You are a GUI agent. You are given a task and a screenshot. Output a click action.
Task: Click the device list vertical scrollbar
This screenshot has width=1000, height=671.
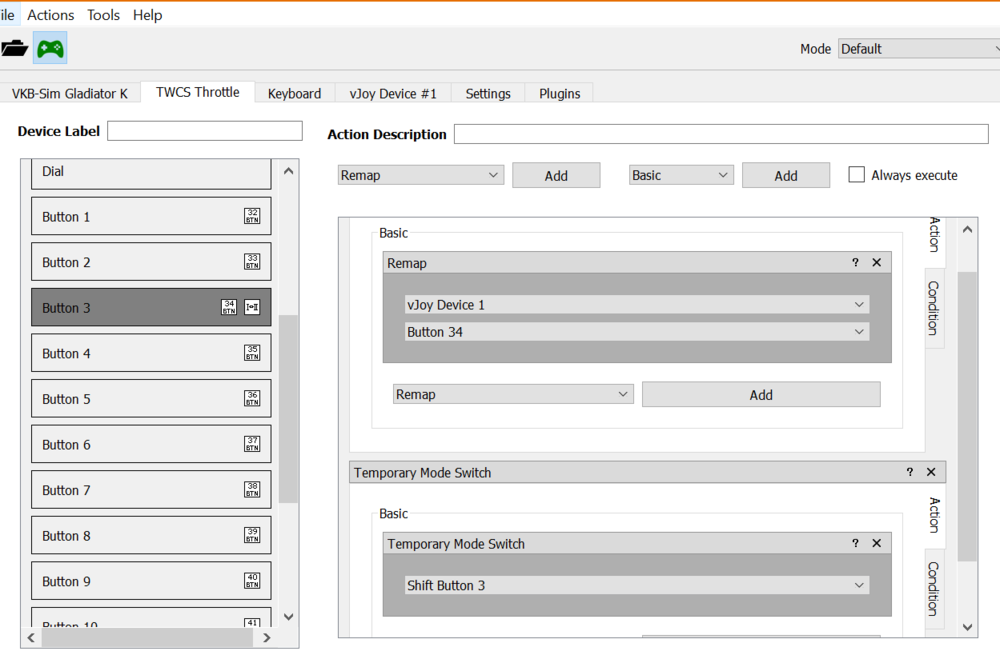click(x=288, y=408)
